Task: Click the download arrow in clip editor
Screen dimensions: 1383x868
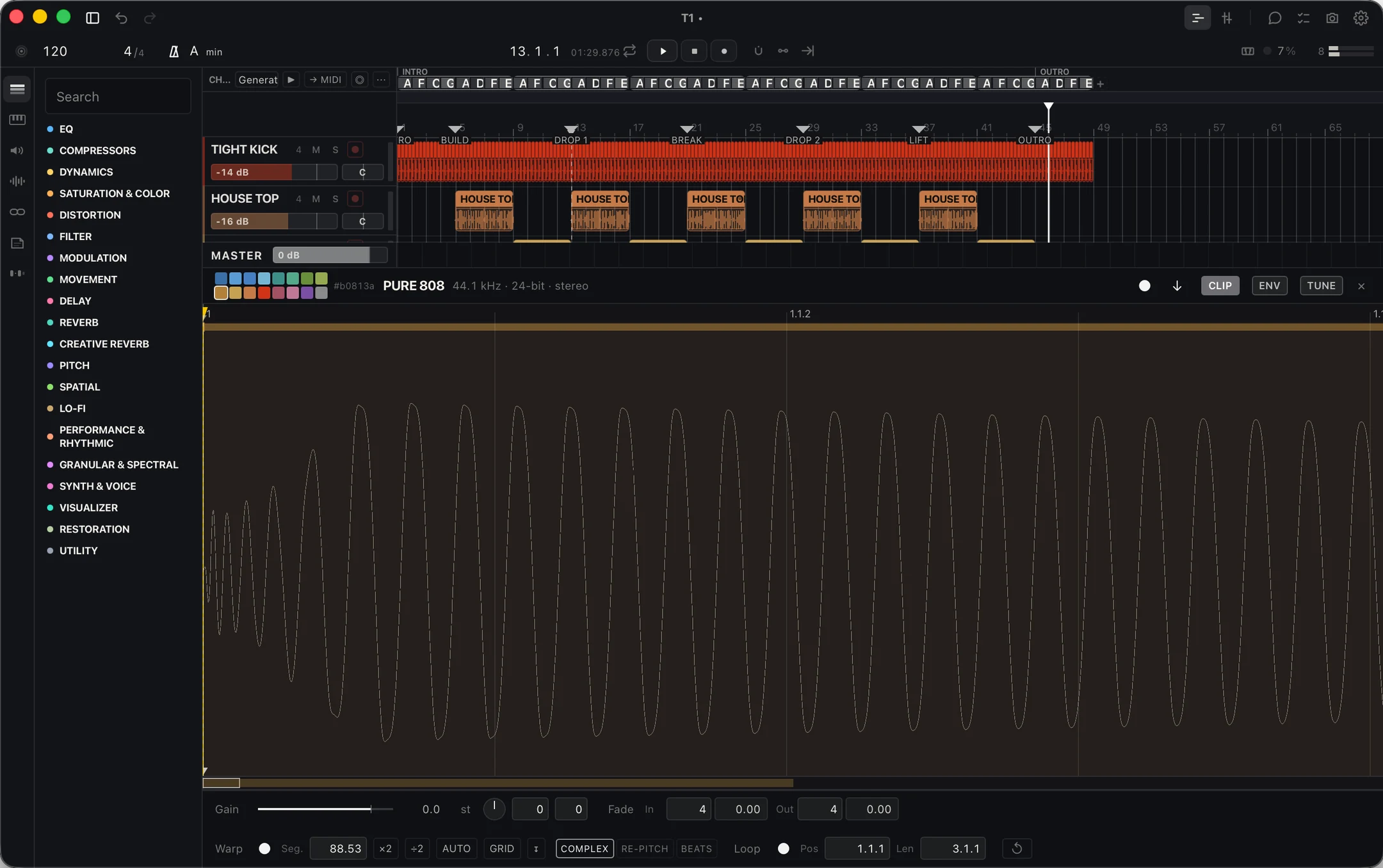Action: pyautogui.click(x=1177, y=286)
